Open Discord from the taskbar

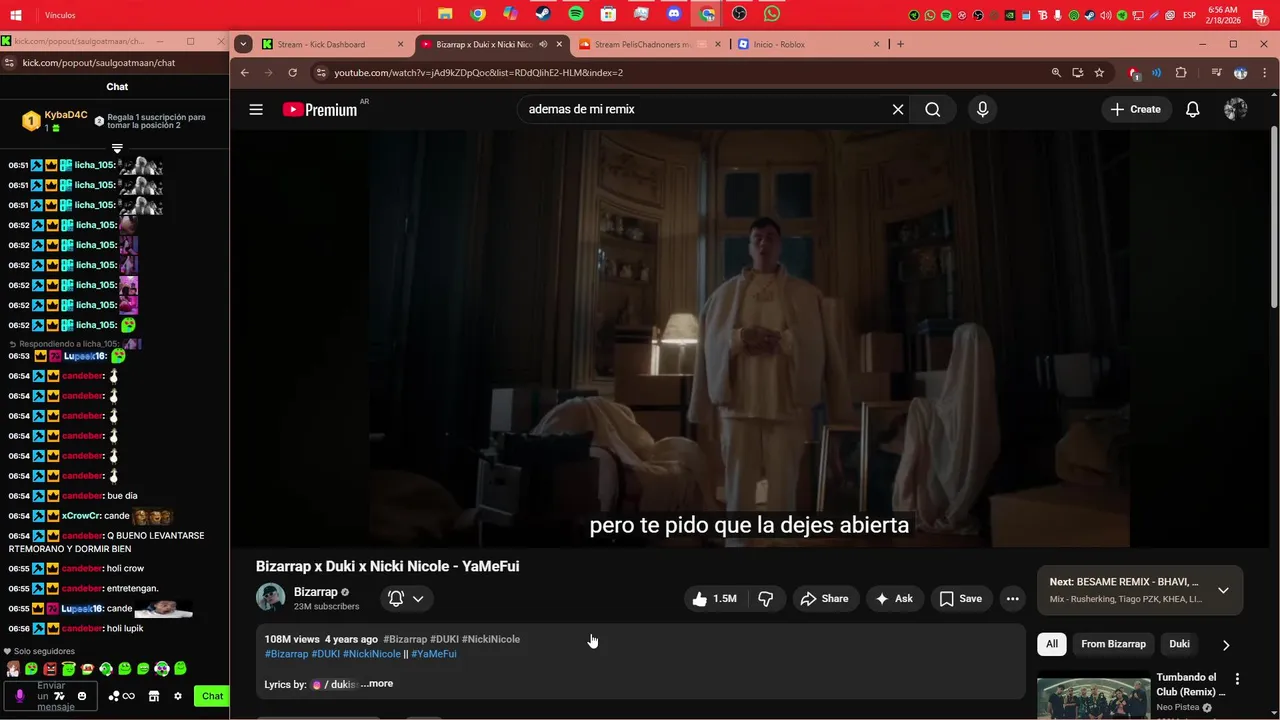click(x=674, y=14)
